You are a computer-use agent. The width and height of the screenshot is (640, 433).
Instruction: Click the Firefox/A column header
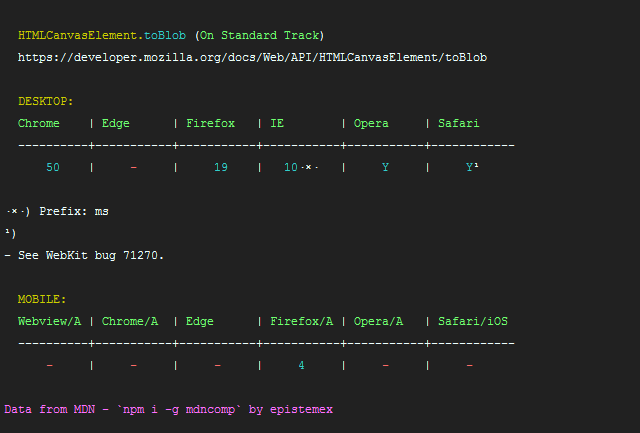click(302, 321)
